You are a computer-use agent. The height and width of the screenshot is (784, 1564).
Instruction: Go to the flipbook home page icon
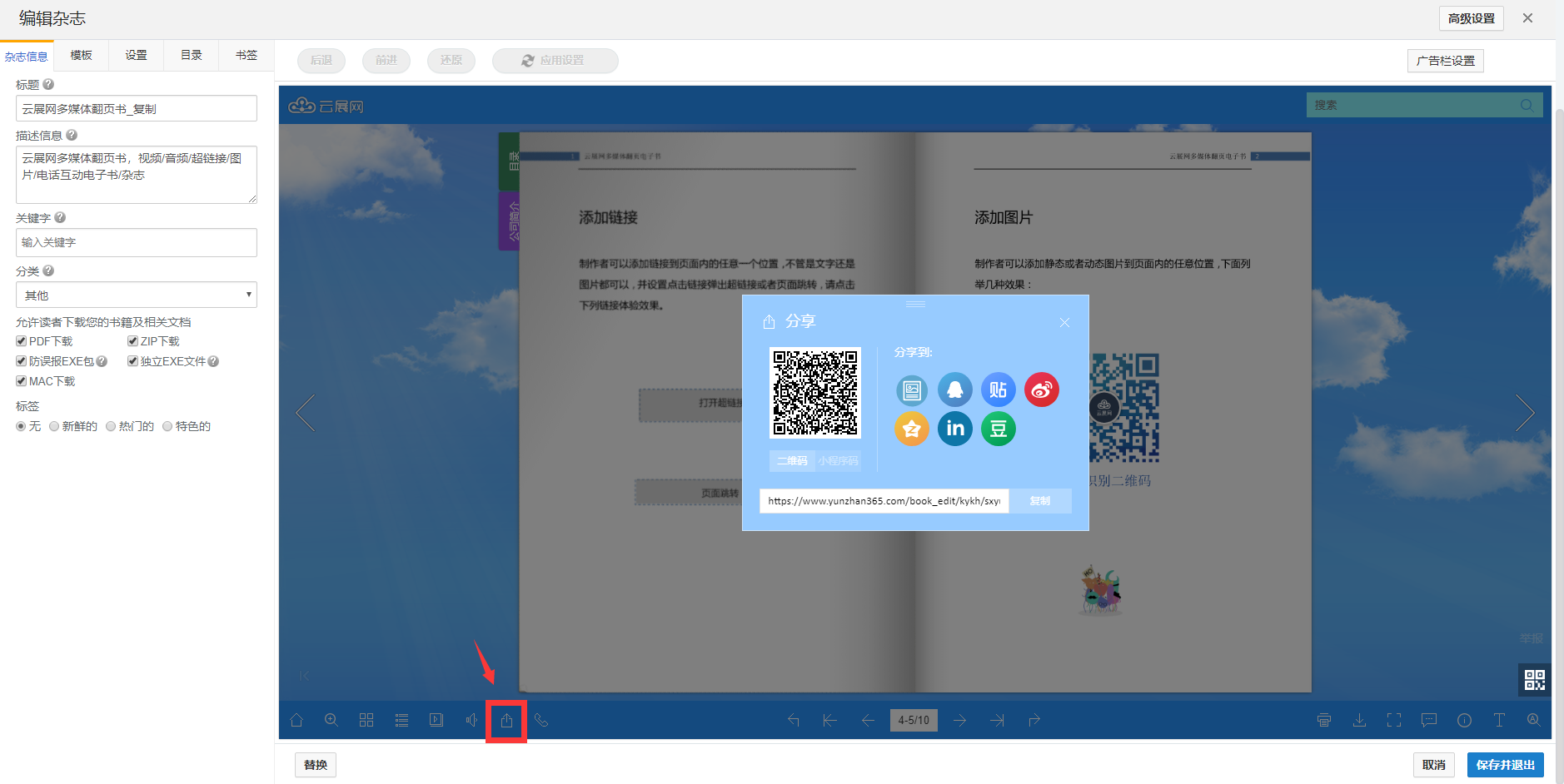pyautogui.click(x=296, y=721)
